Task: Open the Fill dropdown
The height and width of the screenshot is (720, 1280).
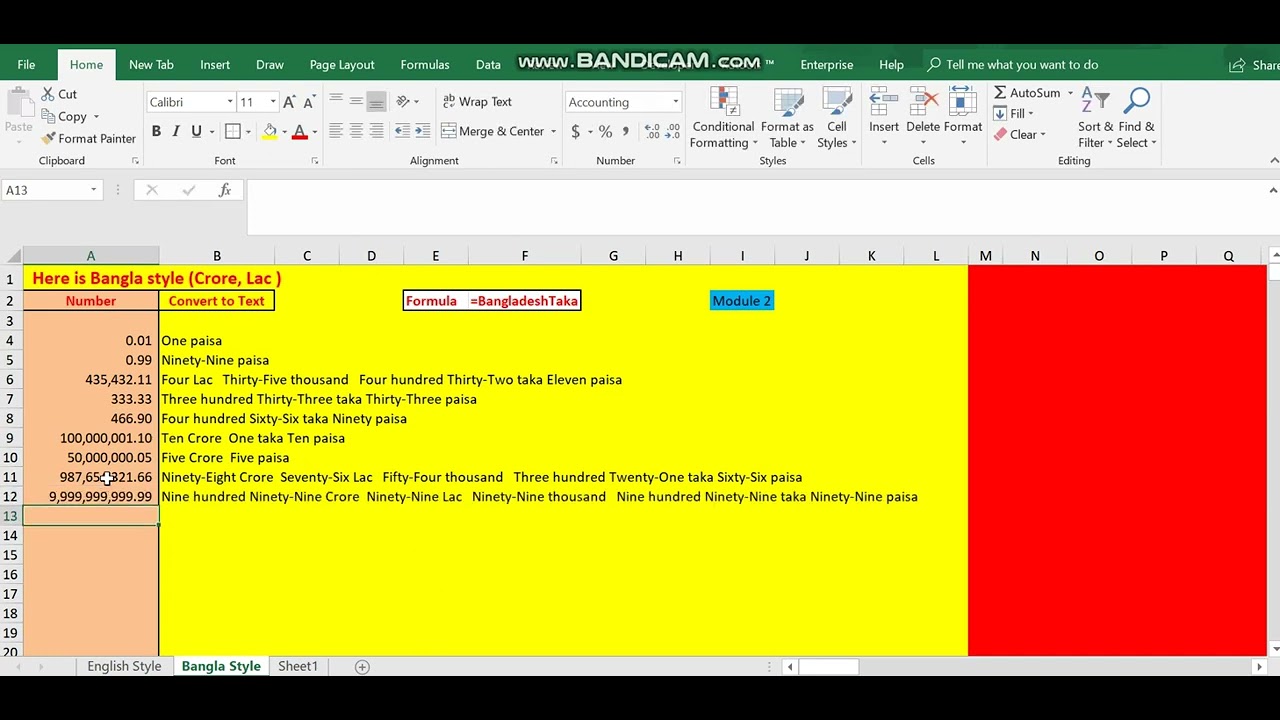Action: pos(1015,114)
